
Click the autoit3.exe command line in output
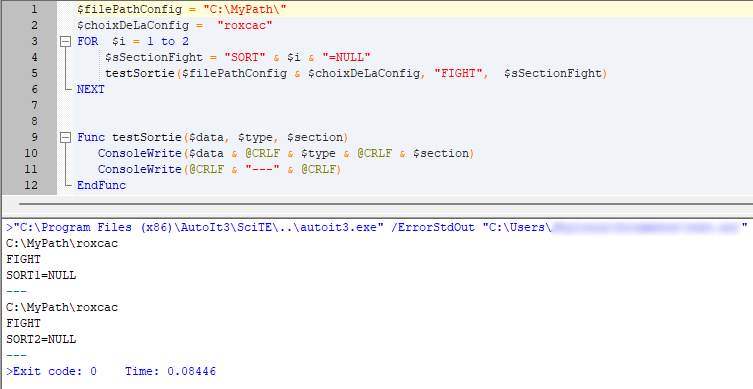click(376, 228)
